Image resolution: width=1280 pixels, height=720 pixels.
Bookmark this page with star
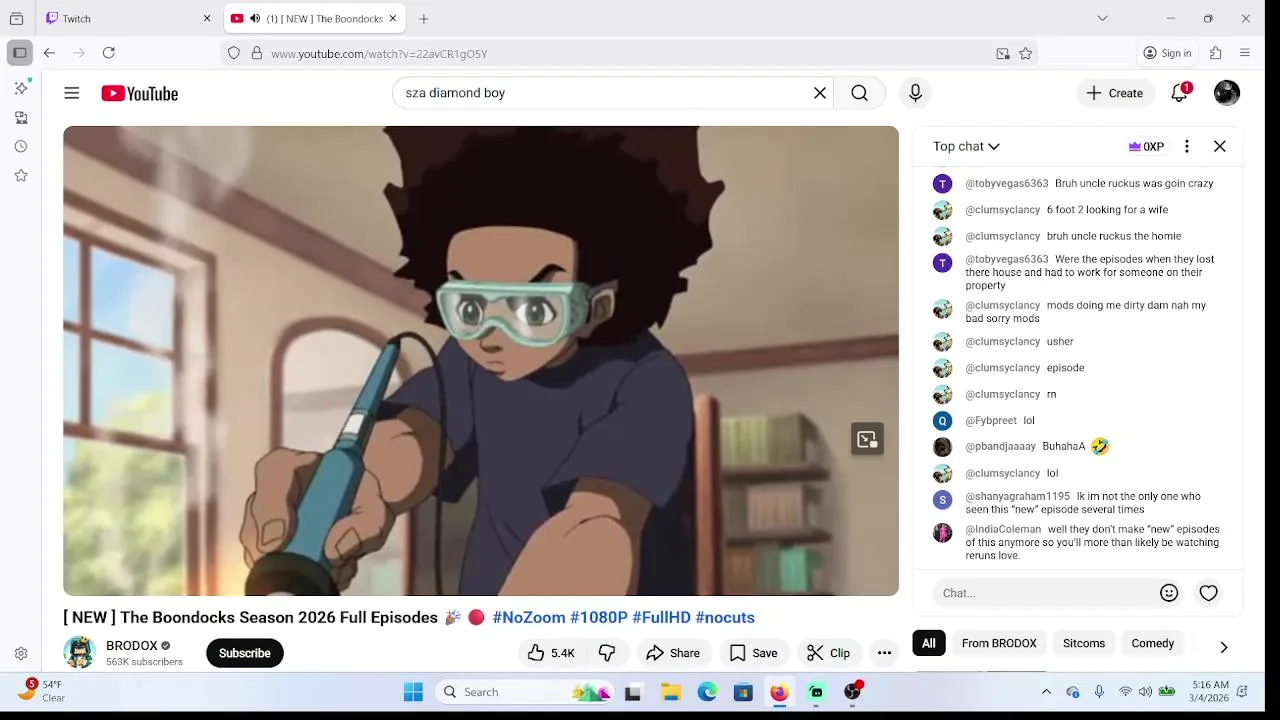point(1026,54)
